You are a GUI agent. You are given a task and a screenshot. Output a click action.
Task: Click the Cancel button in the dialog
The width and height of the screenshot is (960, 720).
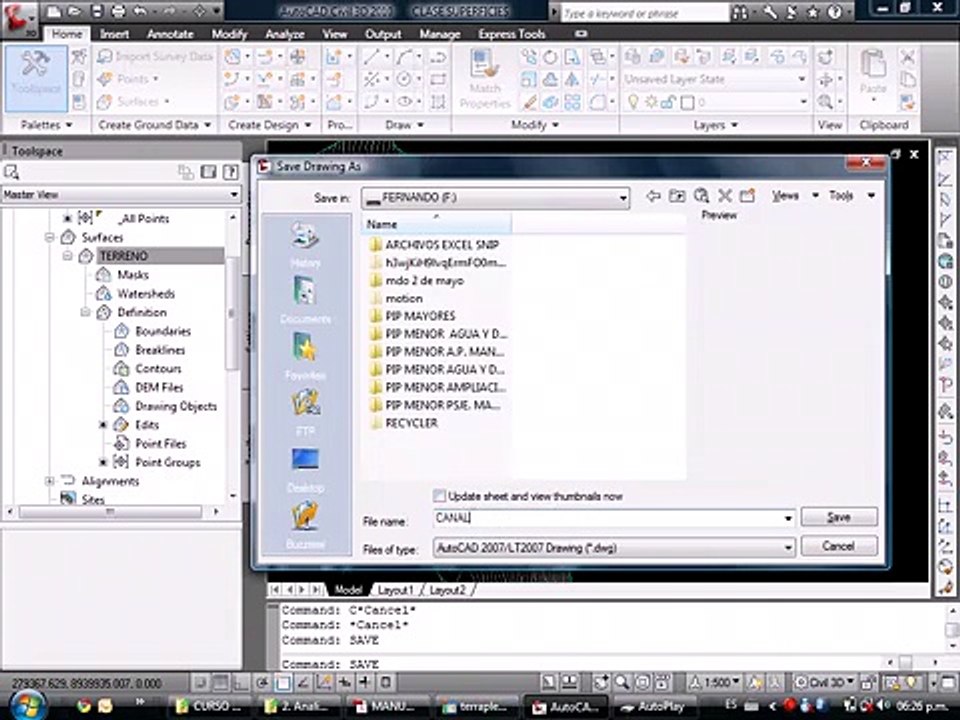click(x=839, y=546)
